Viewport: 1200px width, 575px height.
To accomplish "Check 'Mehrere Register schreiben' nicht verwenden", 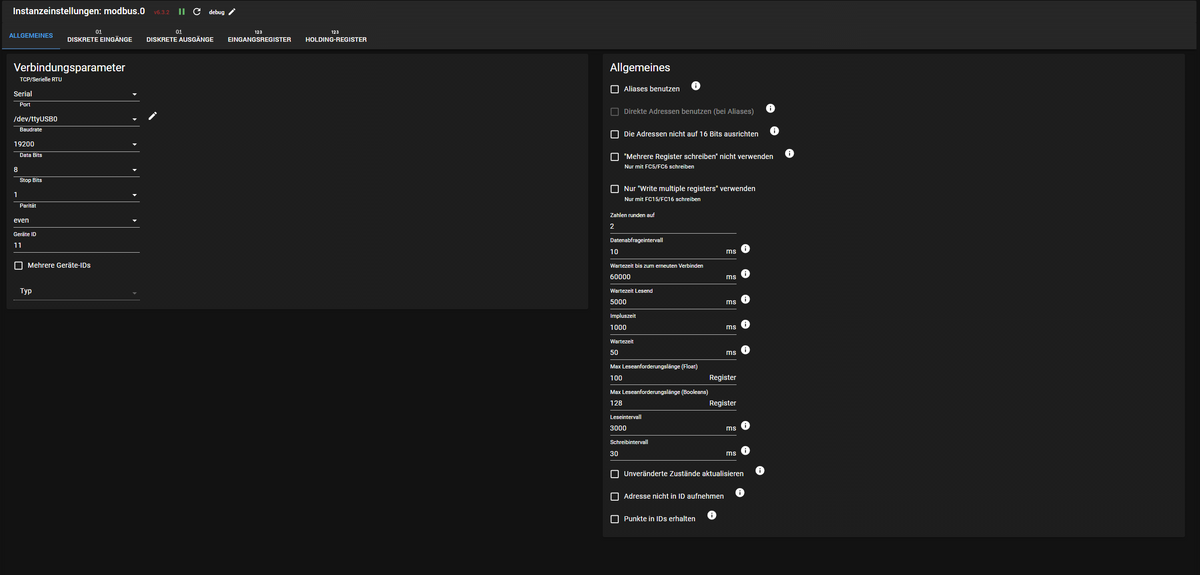I will pyautogui.click(x=615, y=157).
